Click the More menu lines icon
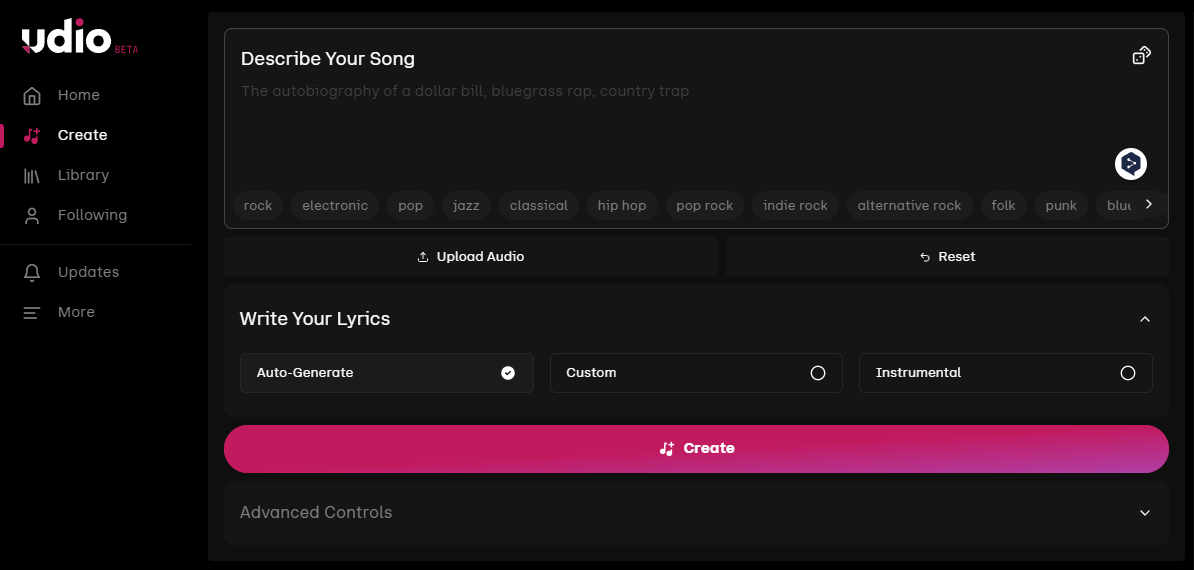 coord(32,313)
